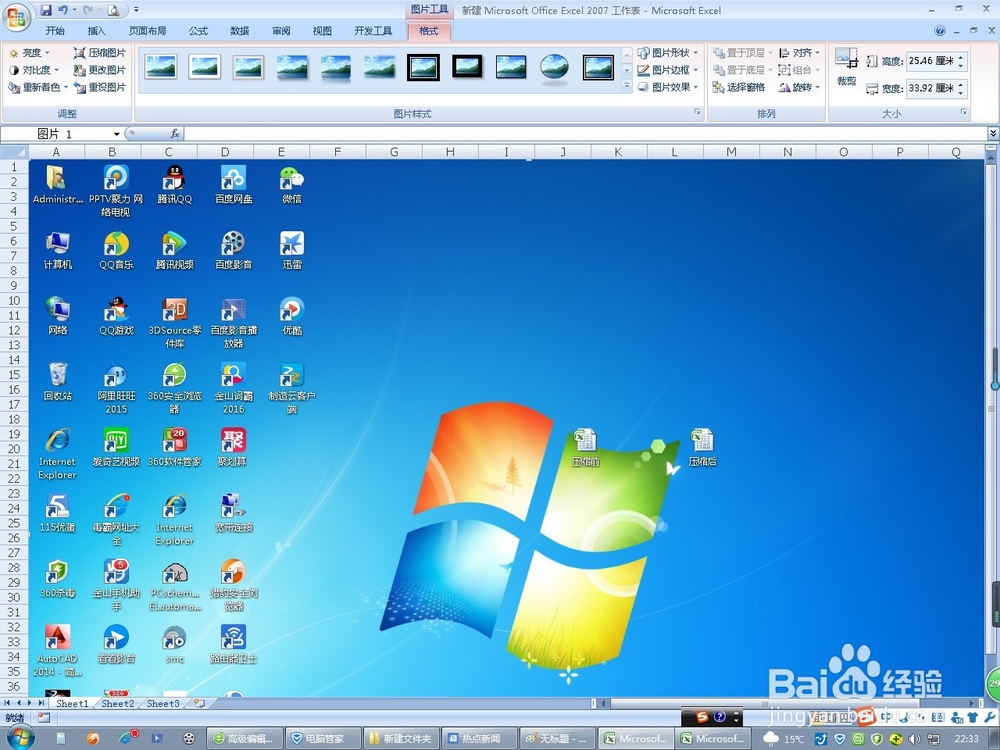Open size (大小) dialog launcher

[964, 112]
